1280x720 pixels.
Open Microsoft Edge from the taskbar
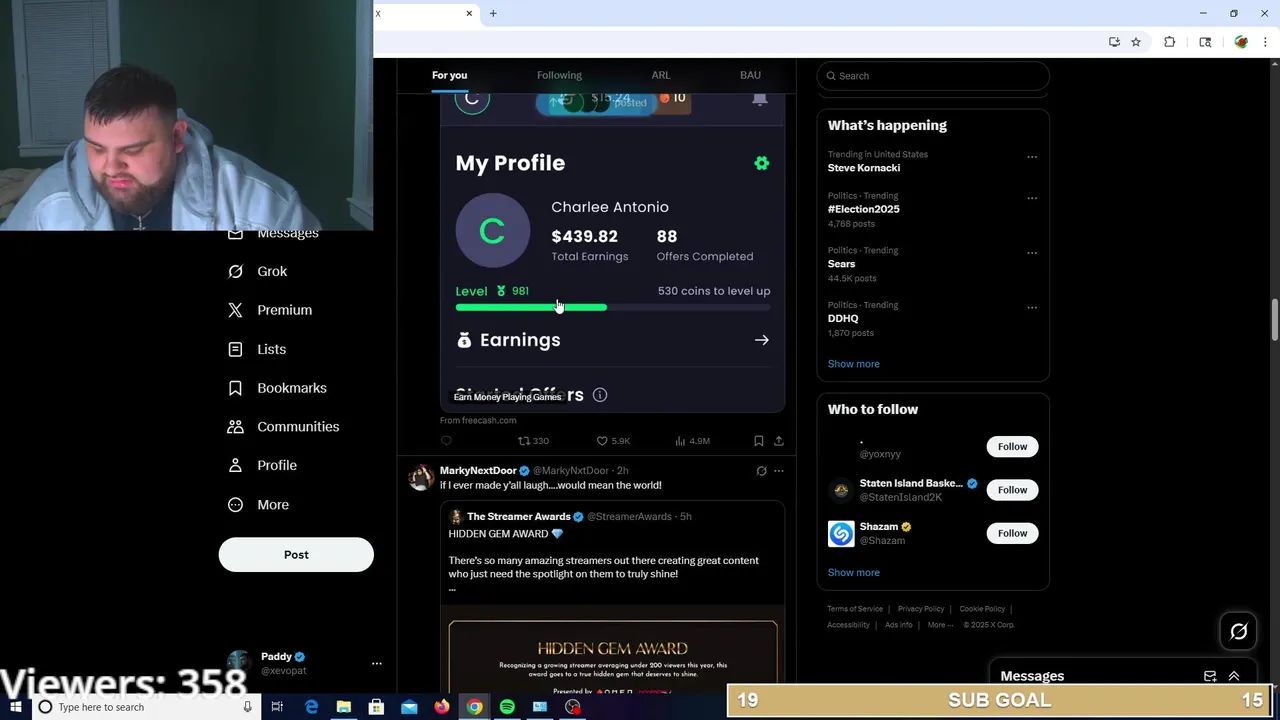311,707
